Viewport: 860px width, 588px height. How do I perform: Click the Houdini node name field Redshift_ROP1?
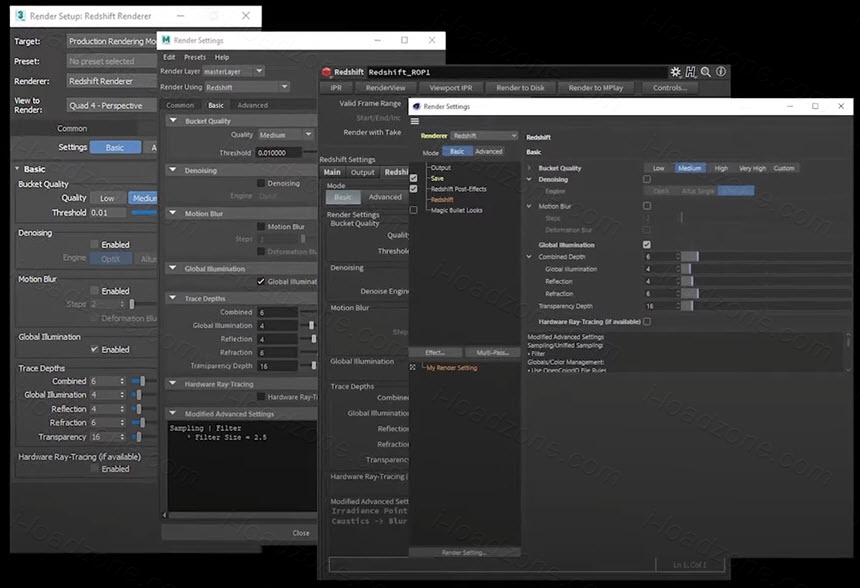coord(517,72)
